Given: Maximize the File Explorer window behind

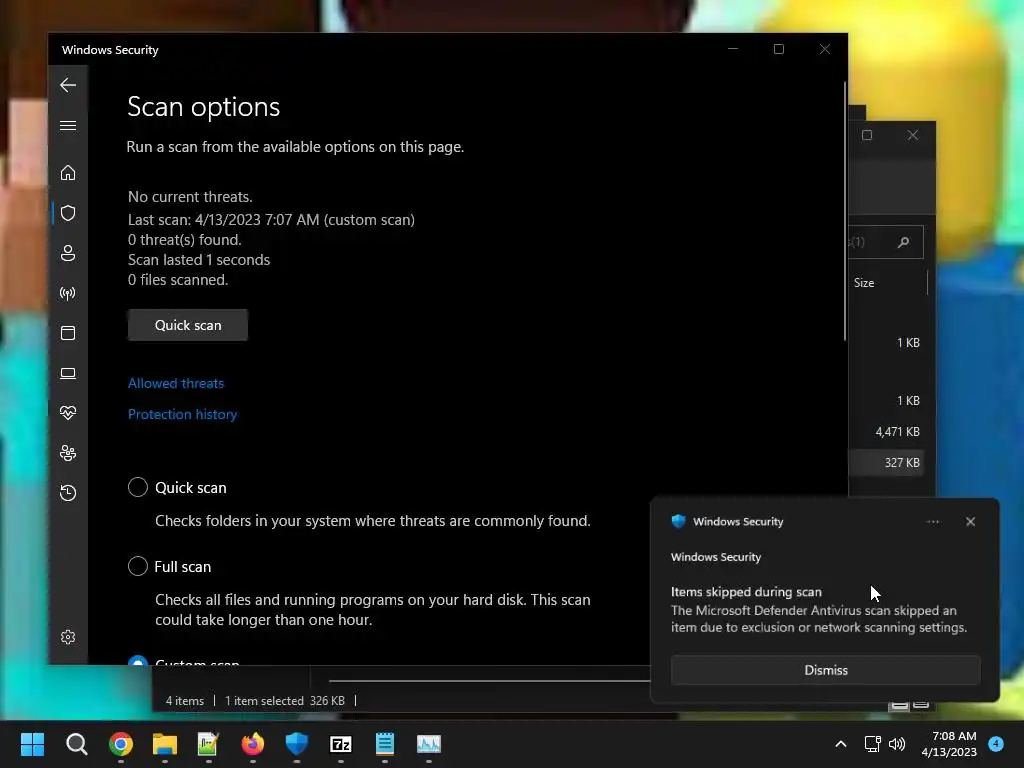Looking at the screenshot, I should click(867, 135).
